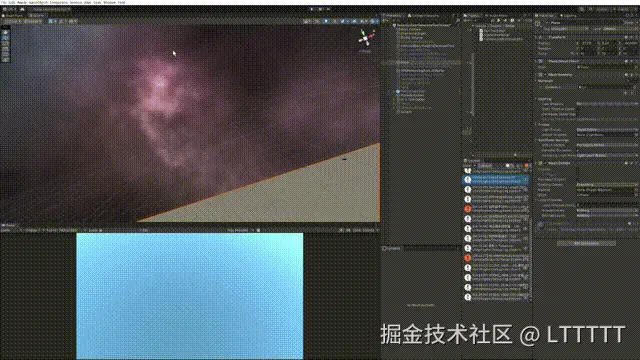Open the GameObject menu
640x360 pixels.
click(38, 2)
